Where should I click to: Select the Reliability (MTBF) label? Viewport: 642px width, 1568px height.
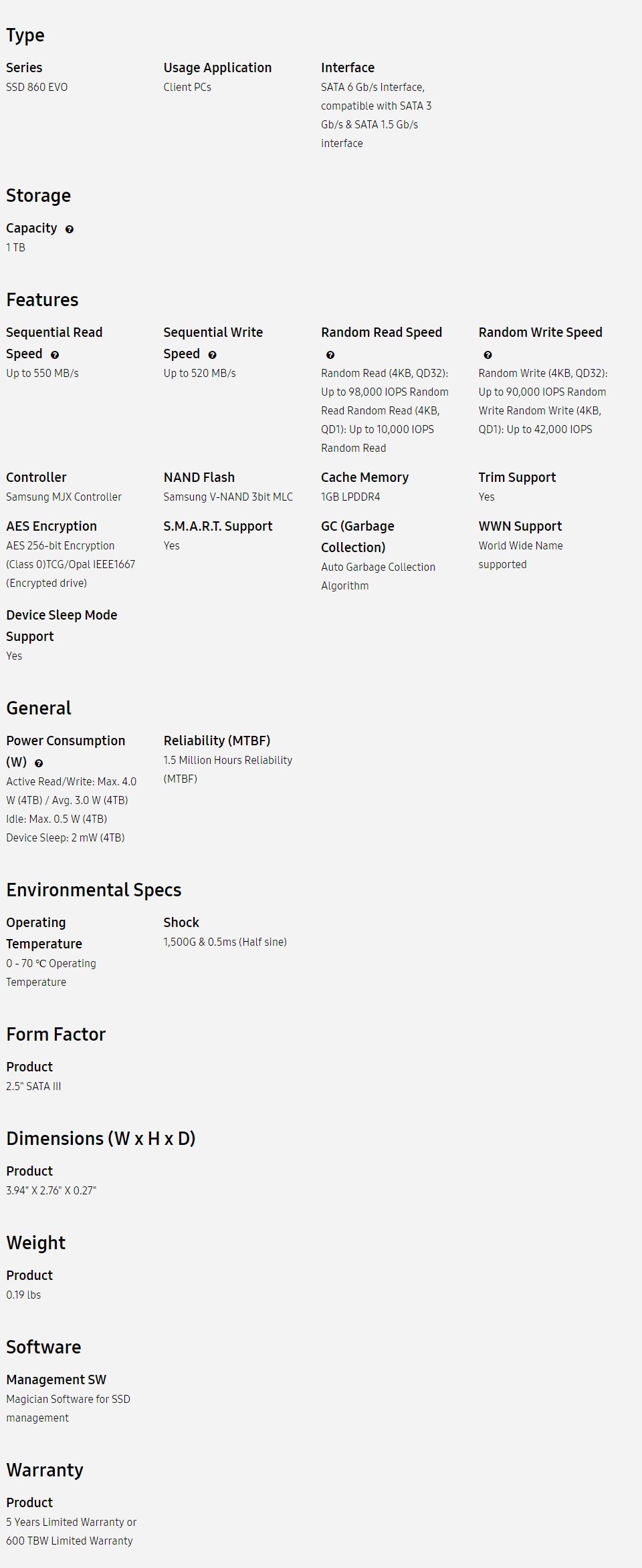[217, 741]
